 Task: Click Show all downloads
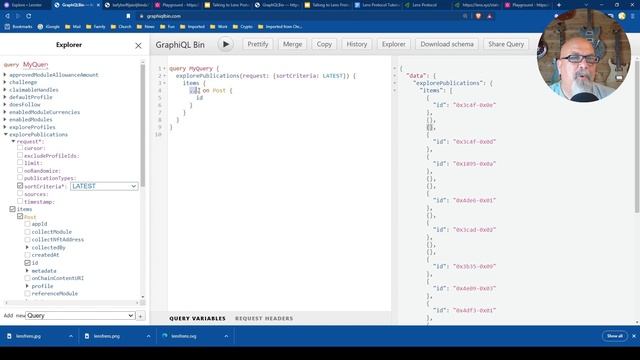pyautogui.click(x=615, y=336)
